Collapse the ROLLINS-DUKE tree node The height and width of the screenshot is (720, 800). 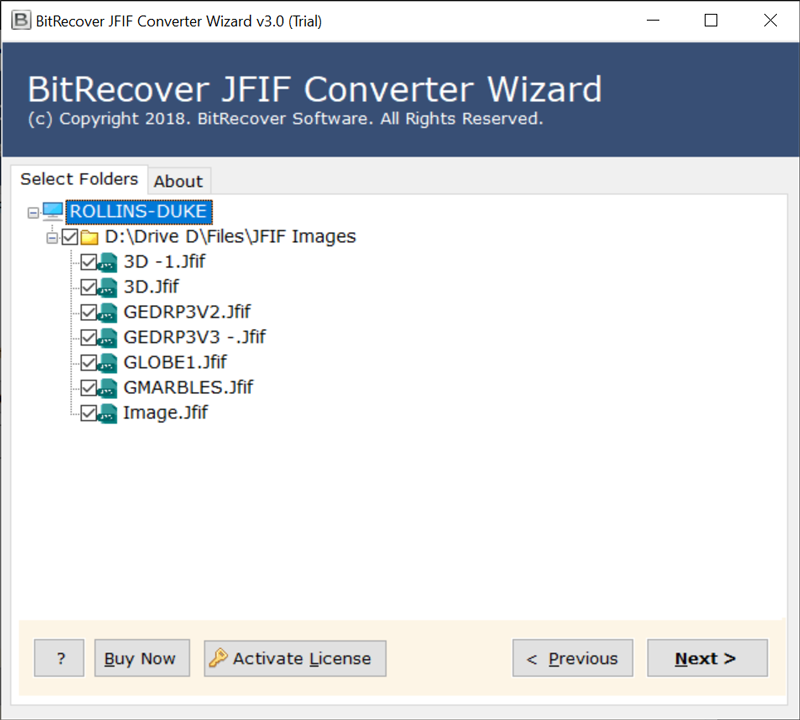click(x=33, y=212)
